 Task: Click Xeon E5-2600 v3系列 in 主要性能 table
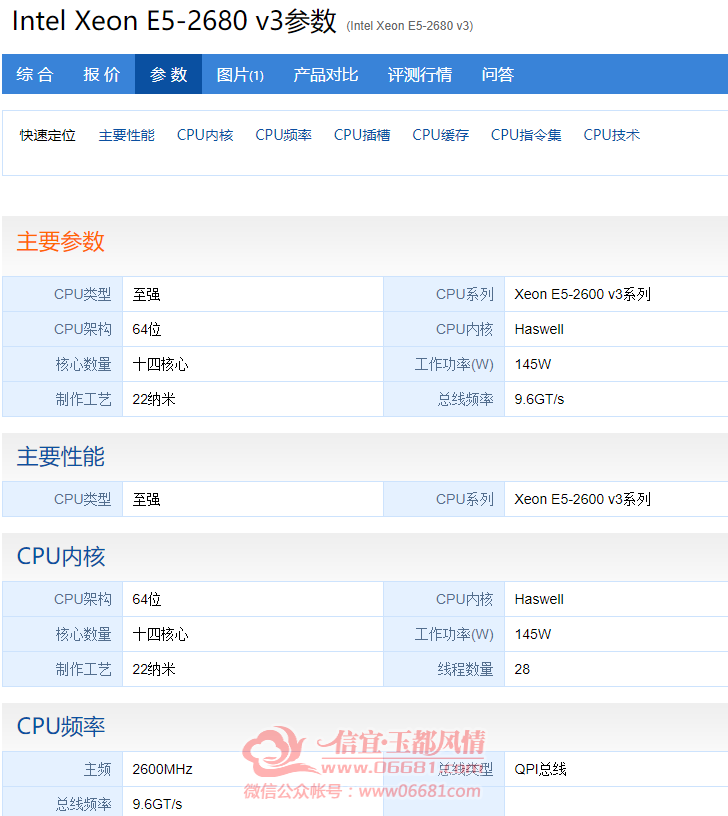click(x=582, y=500)
